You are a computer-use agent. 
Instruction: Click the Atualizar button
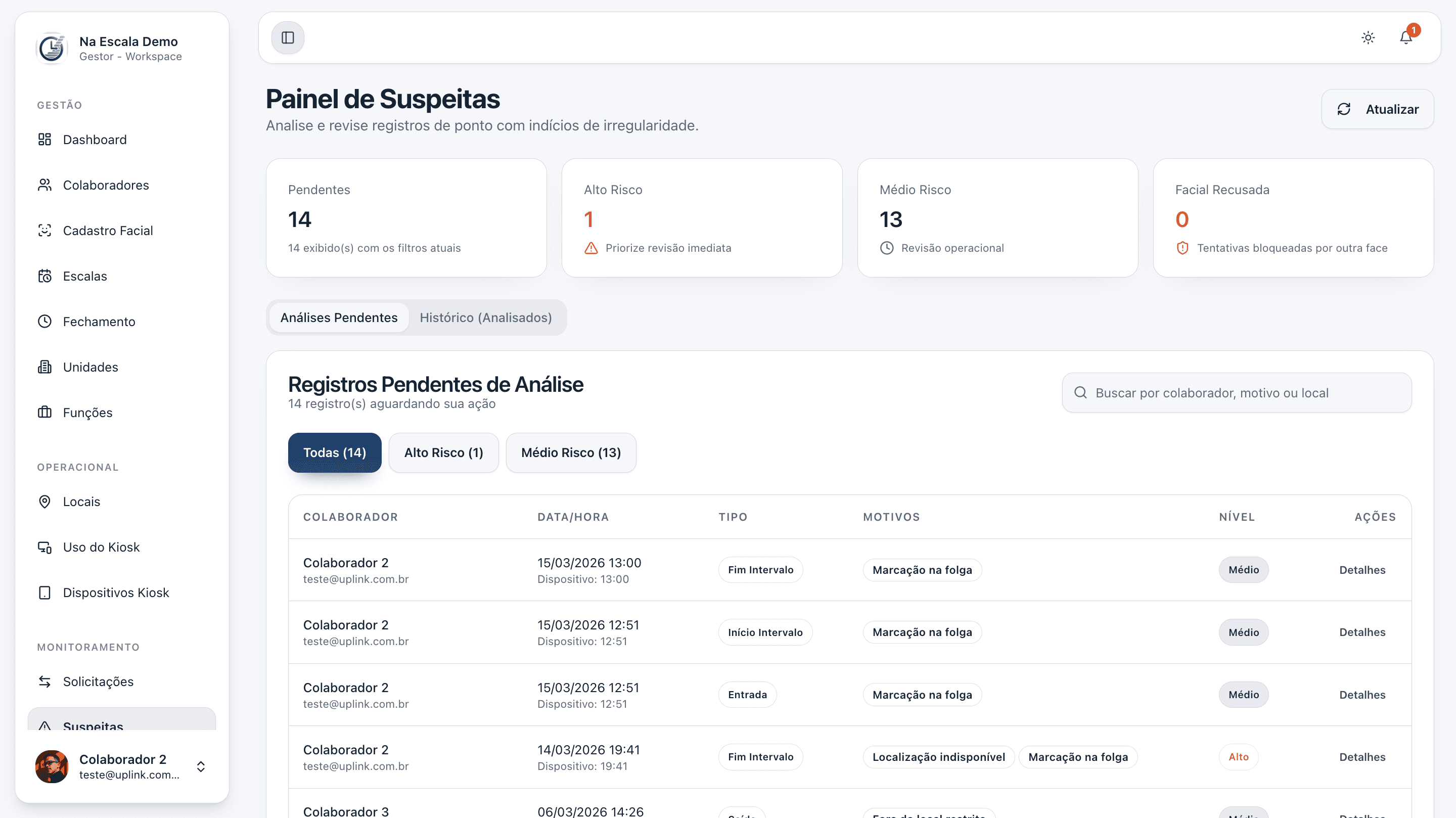[x=1378, y=109]
